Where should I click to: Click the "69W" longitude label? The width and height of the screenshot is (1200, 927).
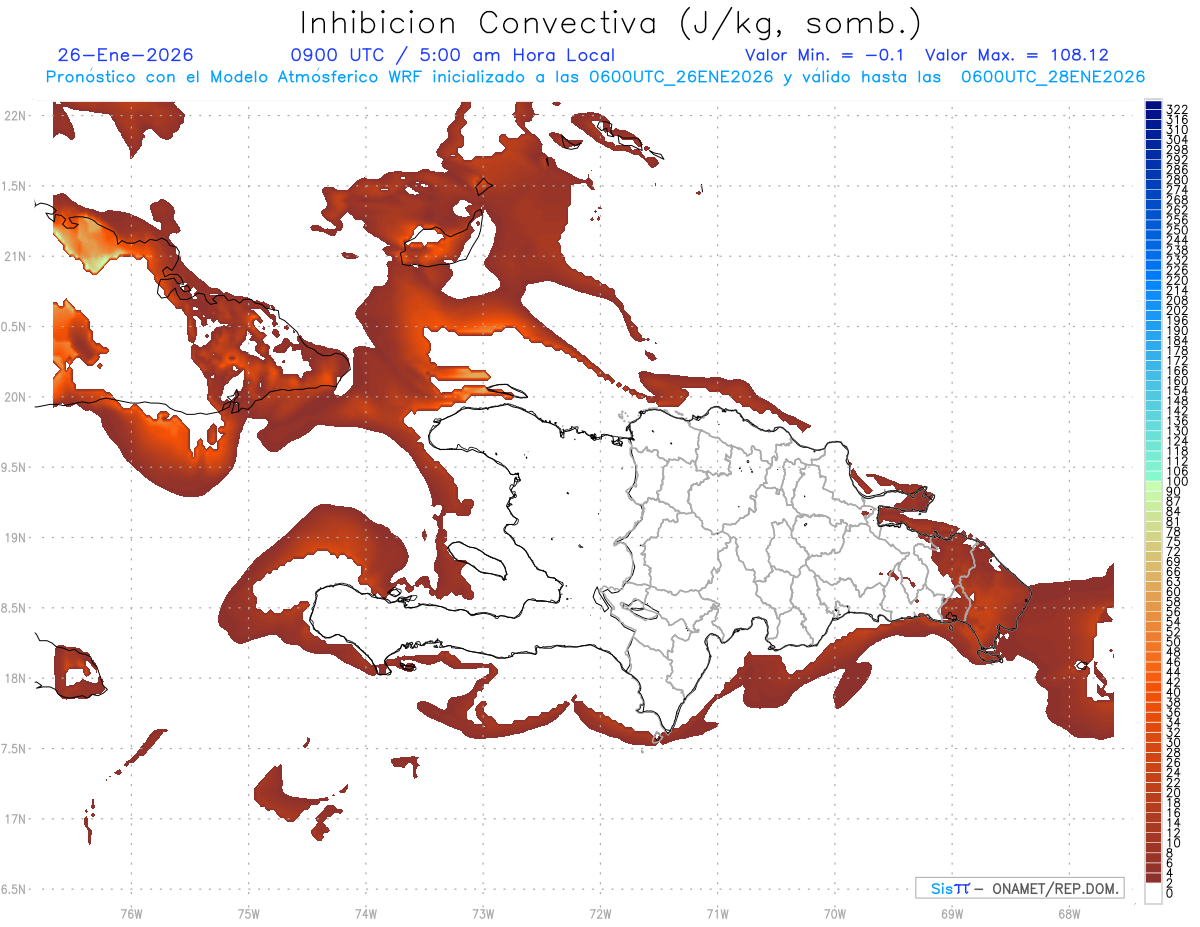click(x=952, y=913)
